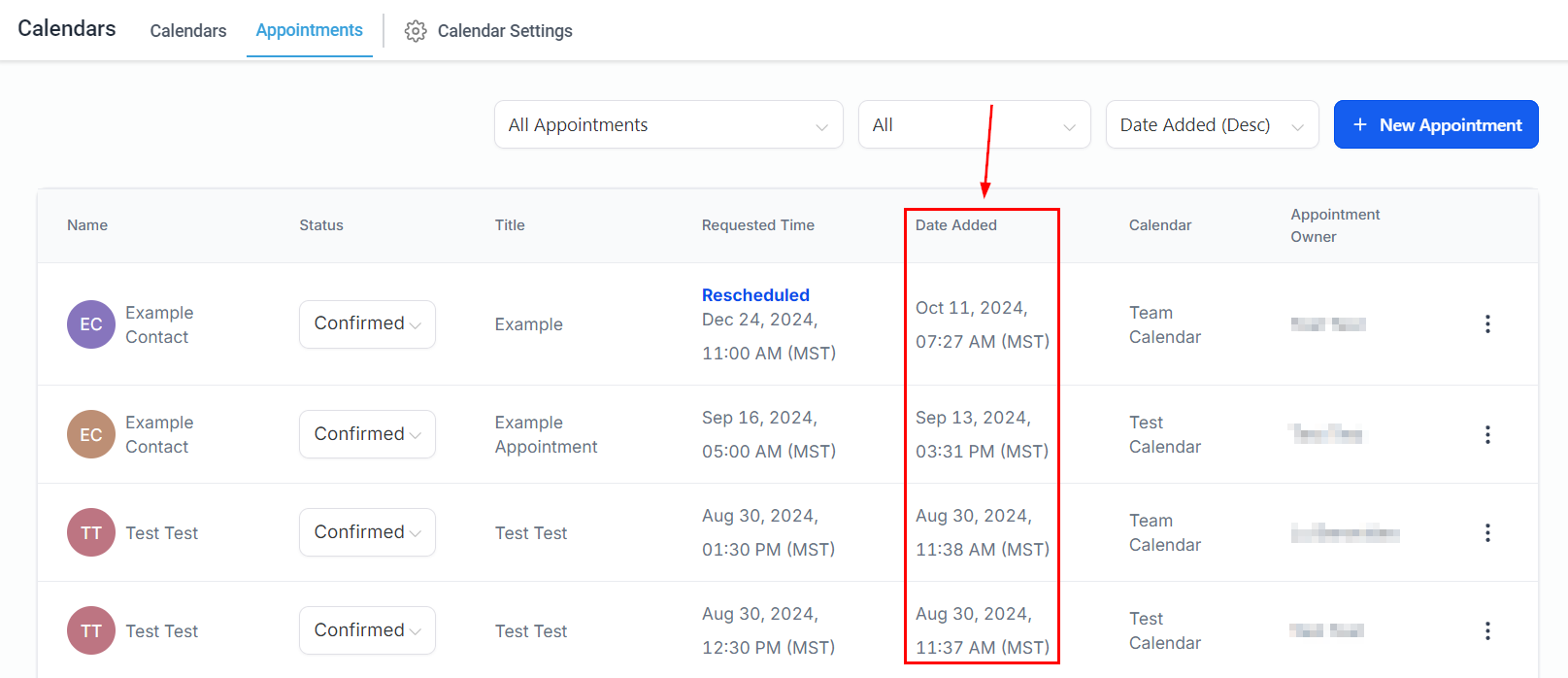Open the Date Added (Desc) sort dropdown
This screenshot has width=1568, height=678.
point(1212,125)
